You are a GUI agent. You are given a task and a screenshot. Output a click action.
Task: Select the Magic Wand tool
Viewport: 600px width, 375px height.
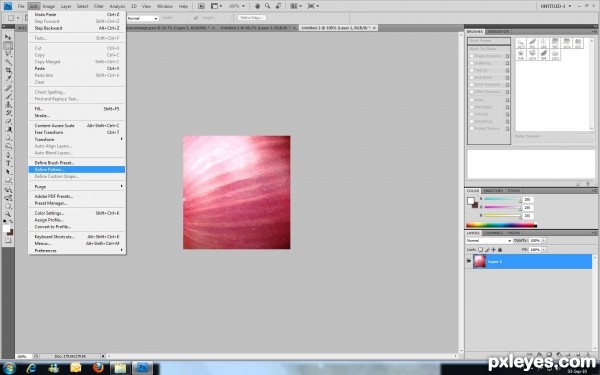tap(8, 62)
